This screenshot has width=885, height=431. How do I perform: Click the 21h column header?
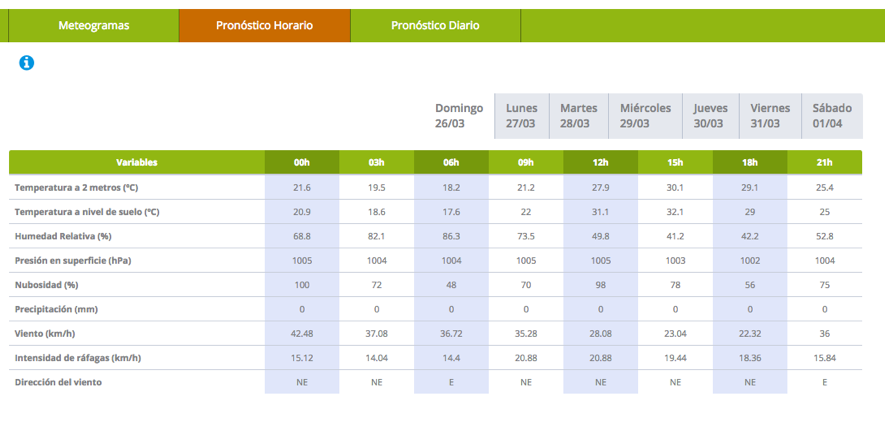(825, 162)
